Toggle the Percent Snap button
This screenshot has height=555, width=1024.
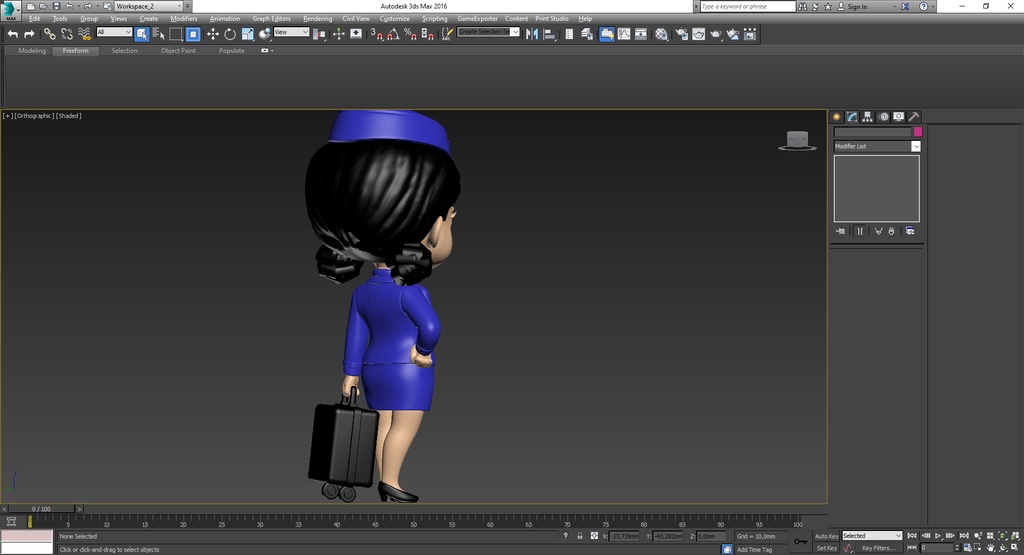coord(411,34)
